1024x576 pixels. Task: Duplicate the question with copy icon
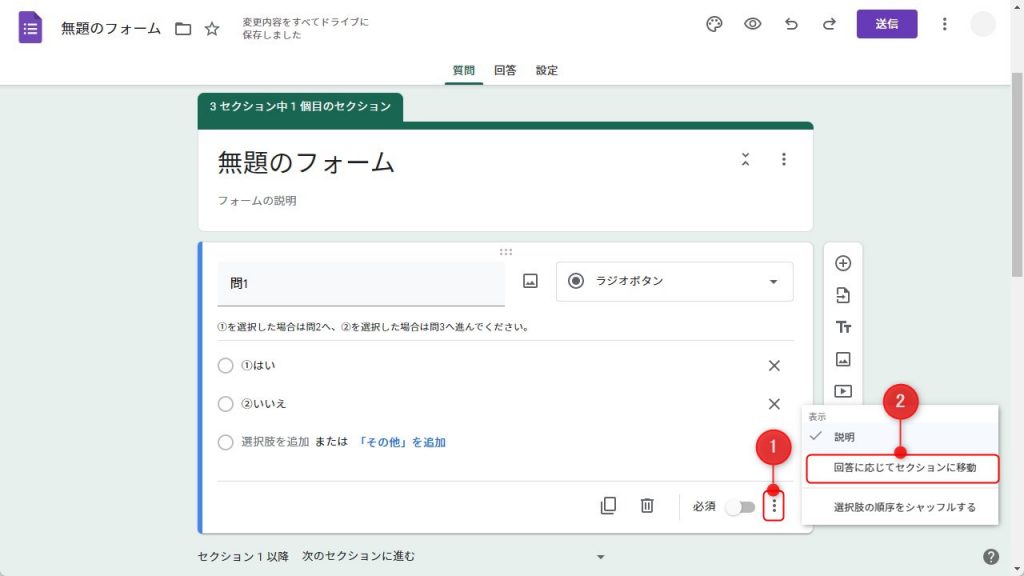tap(608, 506)
